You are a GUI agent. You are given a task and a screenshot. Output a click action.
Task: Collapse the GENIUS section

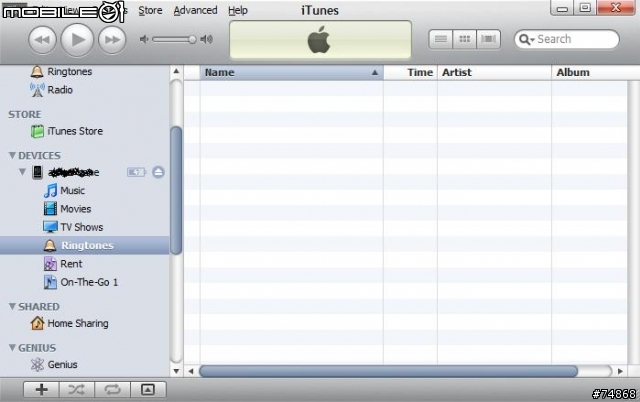12,348
